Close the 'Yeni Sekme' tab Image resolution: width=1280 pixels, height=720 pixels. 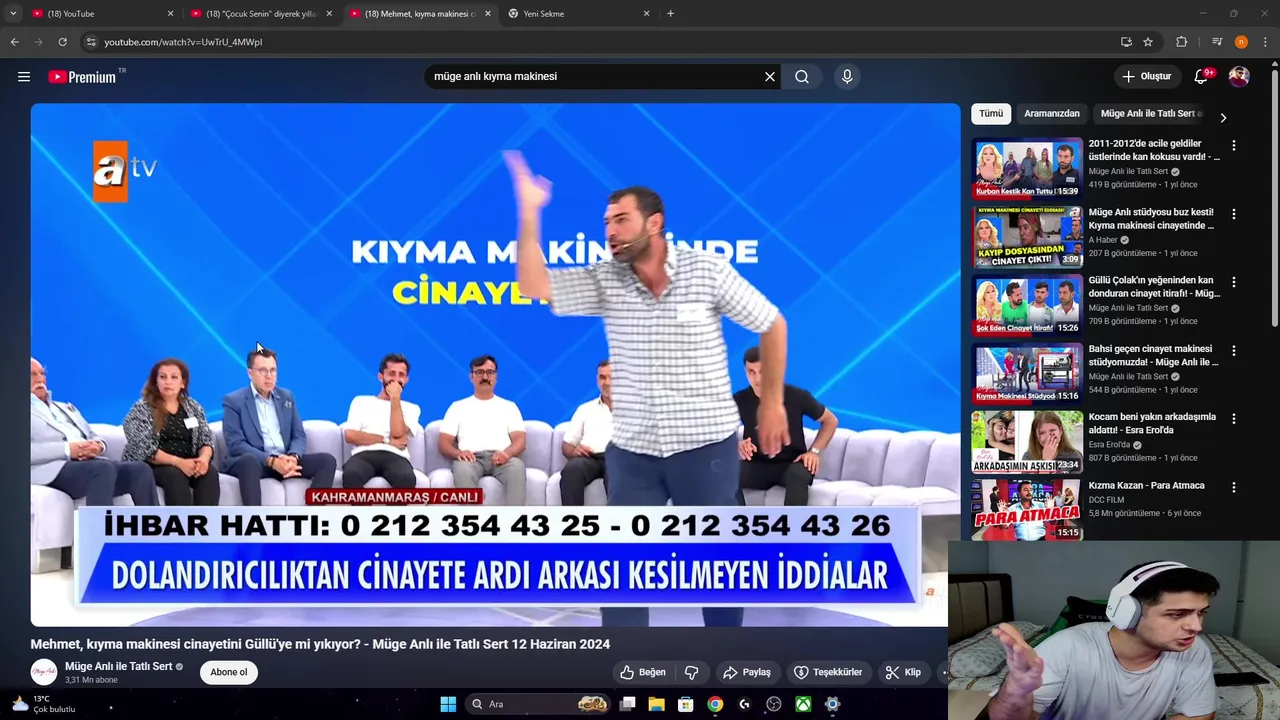coord(646,14)
